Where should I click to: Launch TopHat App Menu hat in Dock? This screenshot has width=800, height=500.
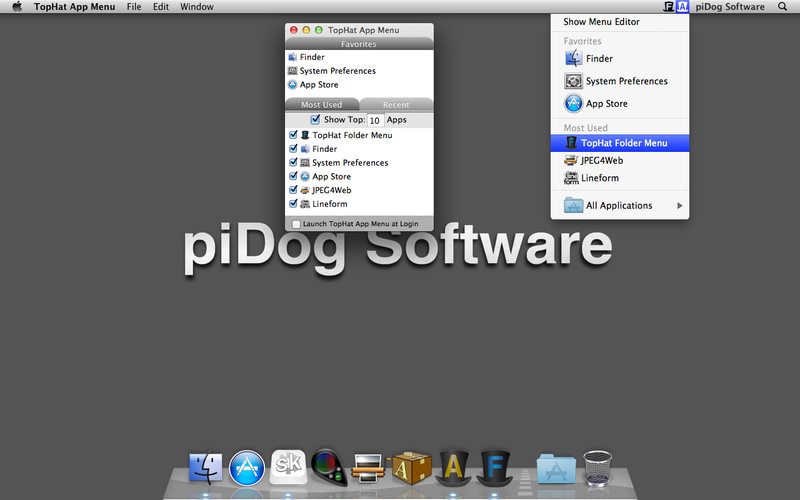pos(453,467)
